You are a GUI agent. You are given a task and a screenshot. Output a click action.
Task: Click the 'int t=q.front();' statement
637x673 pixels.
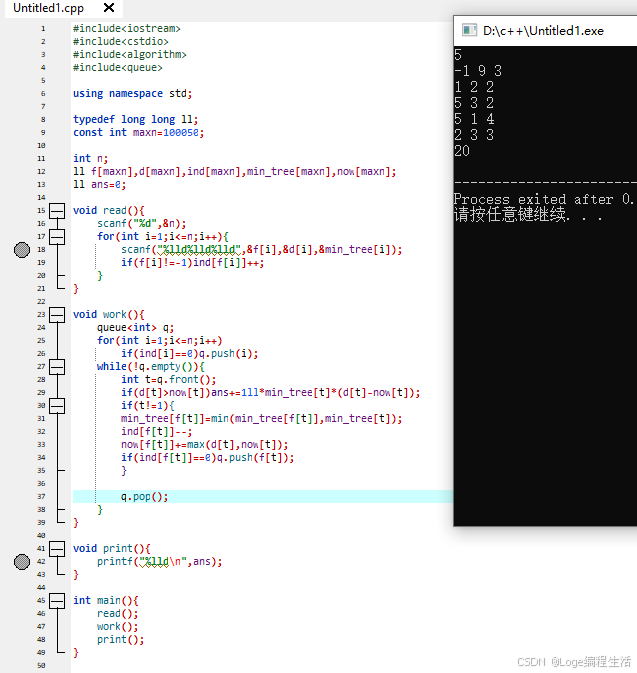click(168, 379)
